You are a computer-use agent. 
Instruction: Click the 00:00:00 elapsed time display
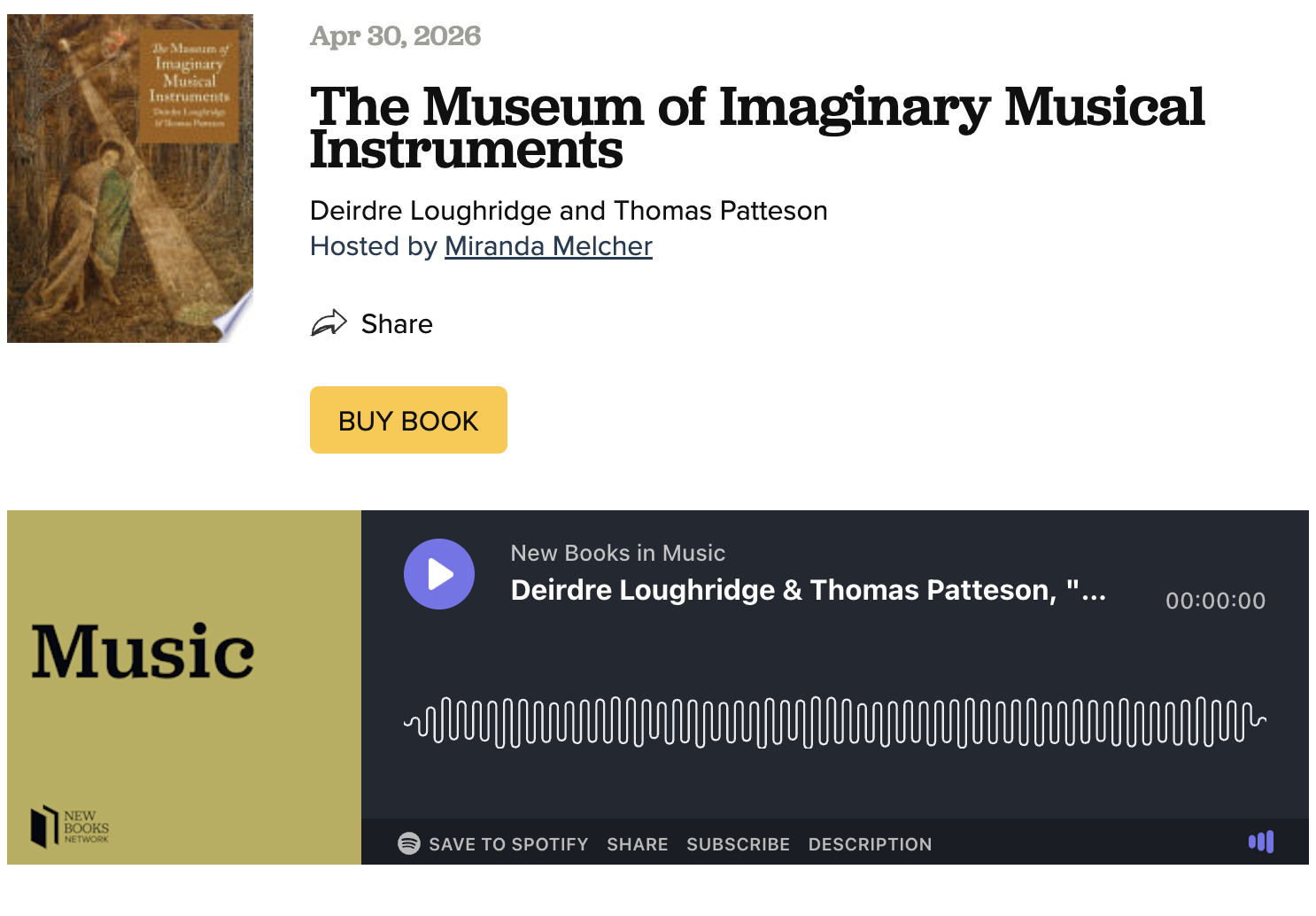click(1215, 601)
